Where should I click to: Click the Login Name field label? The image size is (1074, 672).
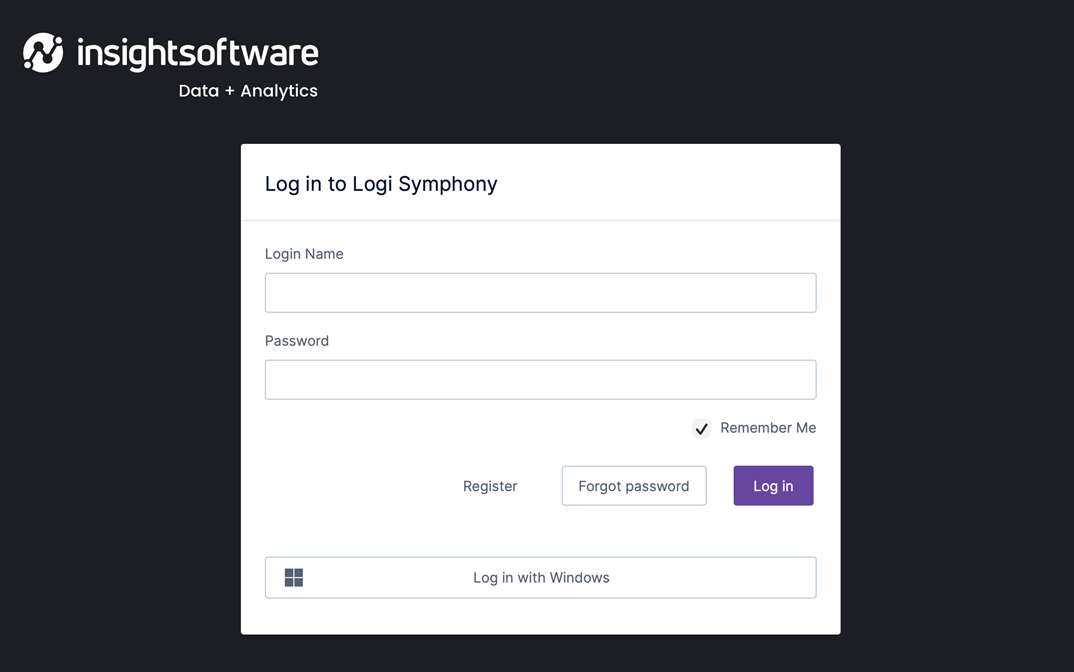(304, 254)
